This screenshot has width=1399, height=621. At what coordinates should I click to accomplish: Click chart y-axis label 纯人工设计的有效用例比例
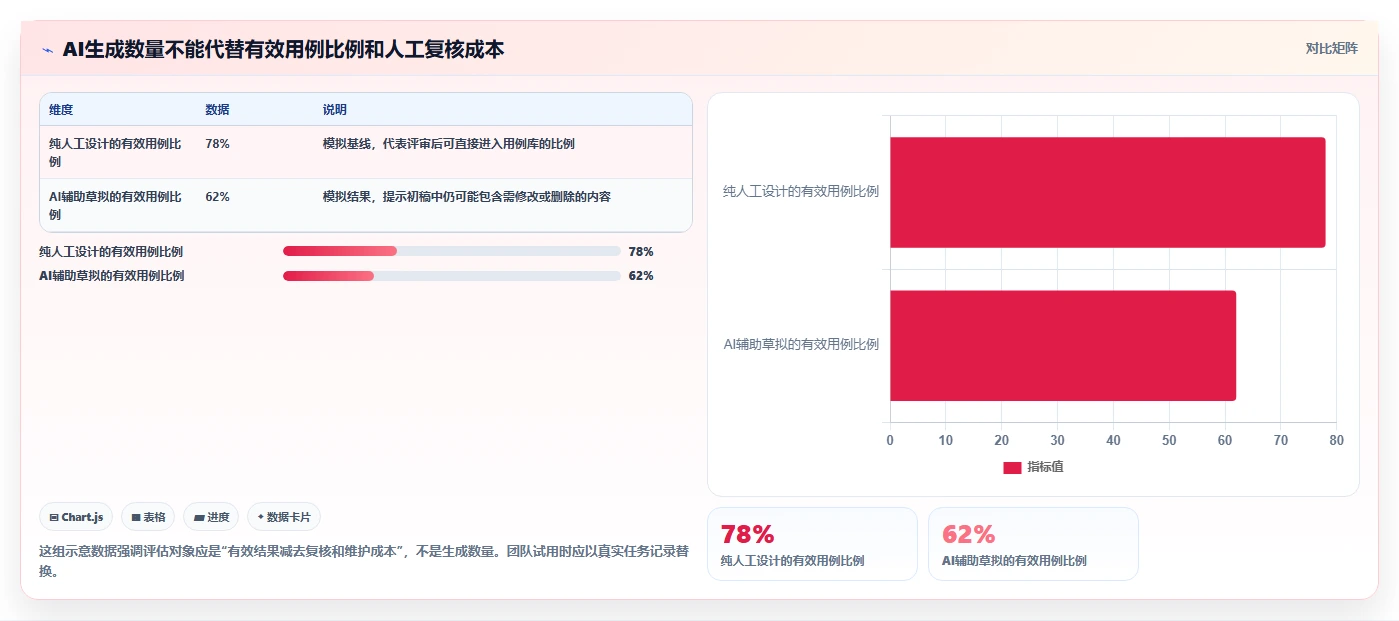(801, 191)
